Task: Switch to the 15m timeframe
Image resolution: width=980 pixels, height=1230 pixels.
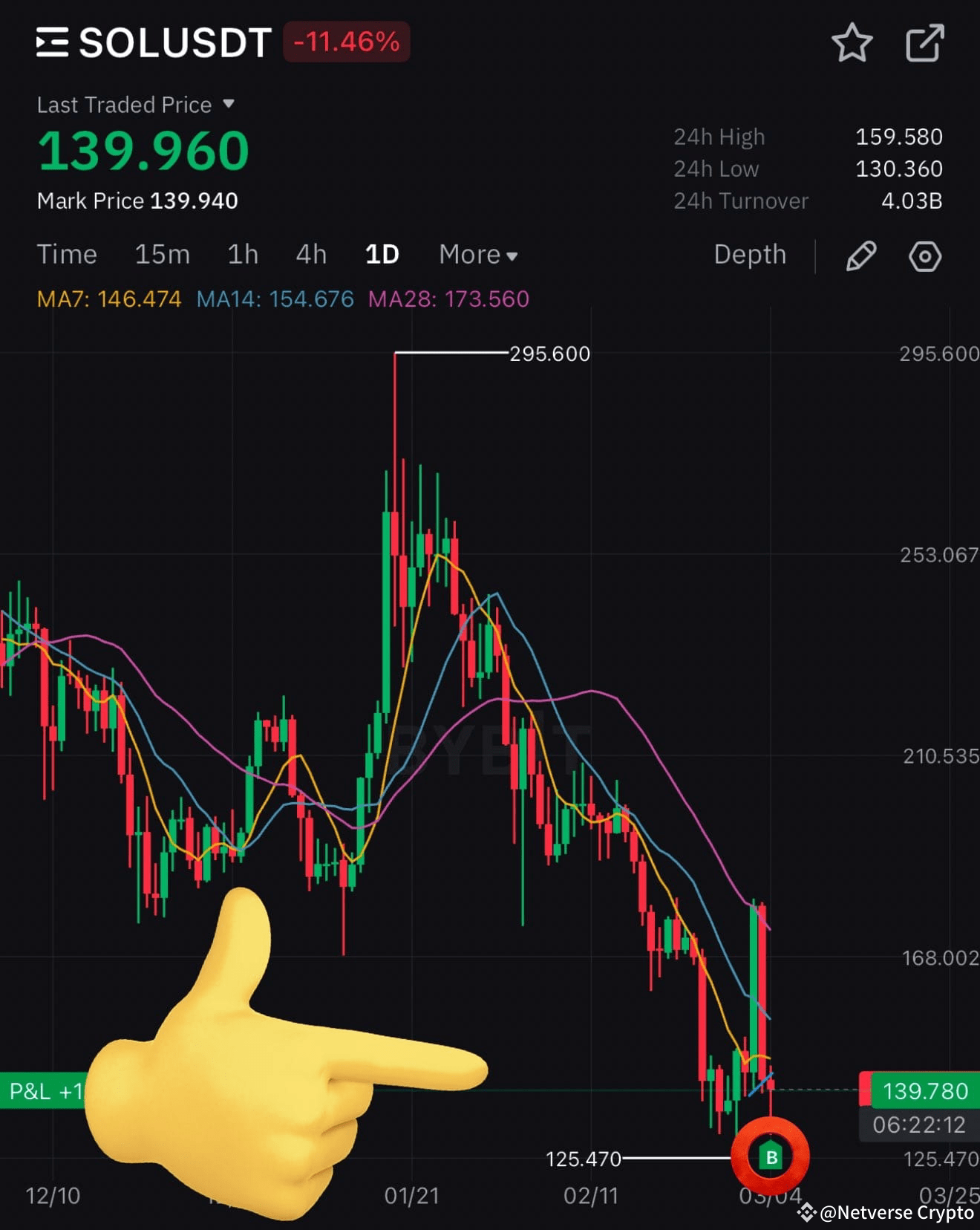Action: 162,255
